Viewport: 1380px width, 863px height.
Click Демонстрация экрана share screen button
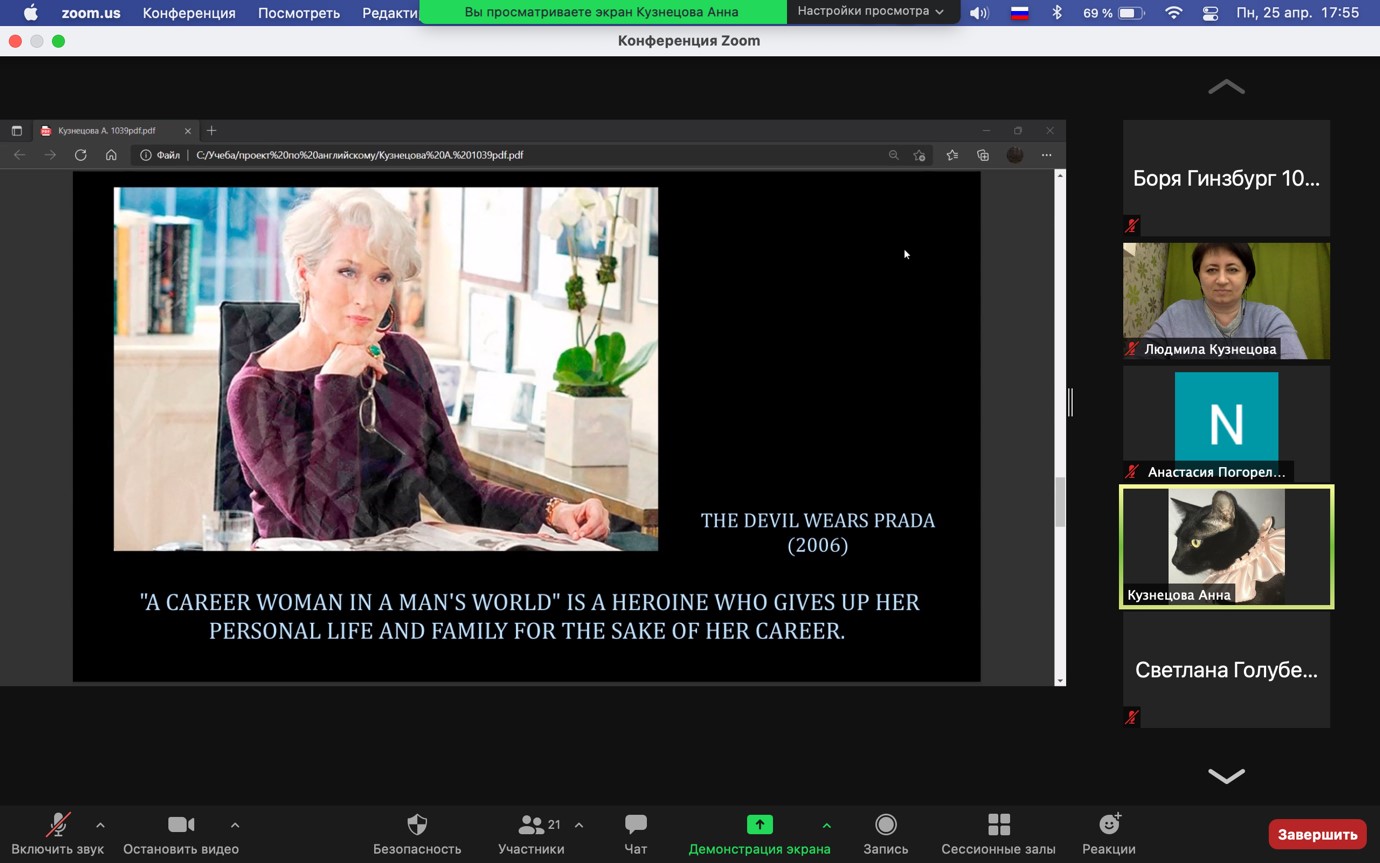tap(759, 834)
